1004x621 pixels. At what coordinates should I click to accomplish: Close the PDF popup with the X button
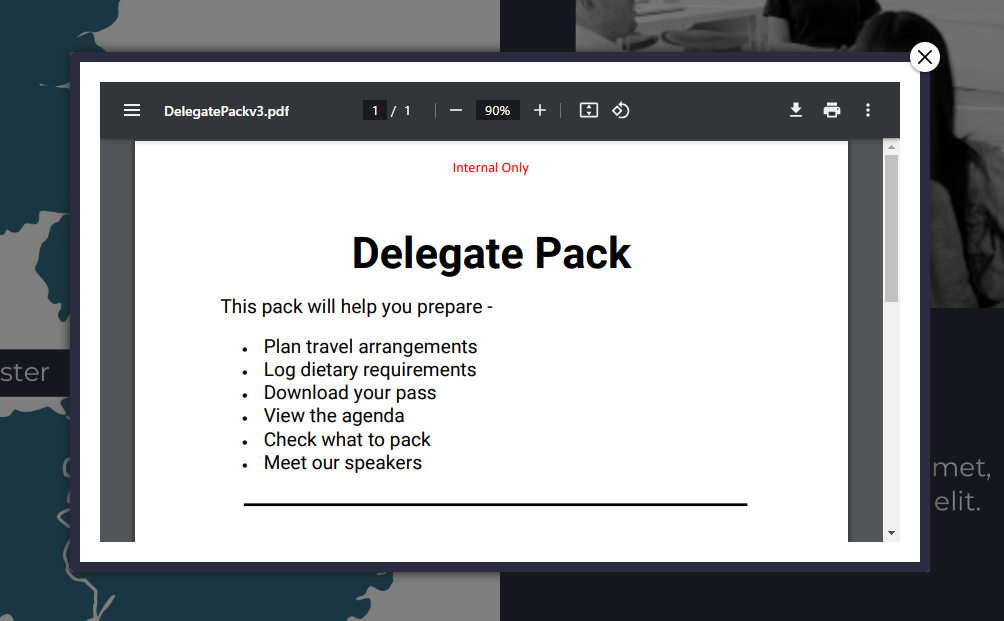[925, 57]
